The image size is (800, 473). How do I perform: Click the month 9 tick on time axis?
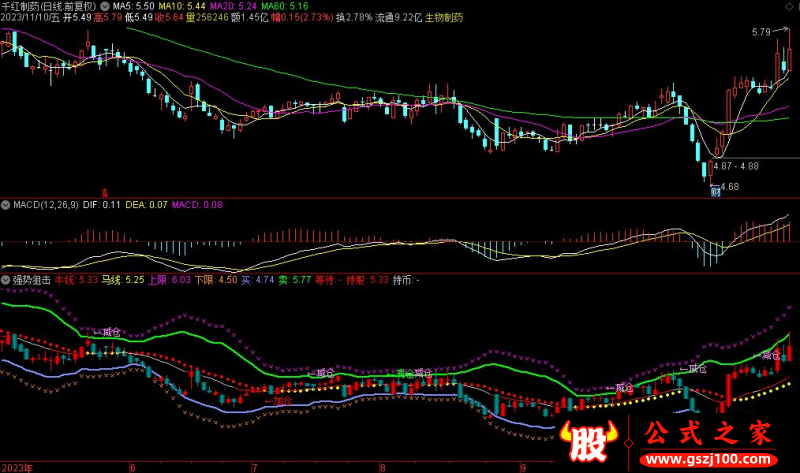523,467
